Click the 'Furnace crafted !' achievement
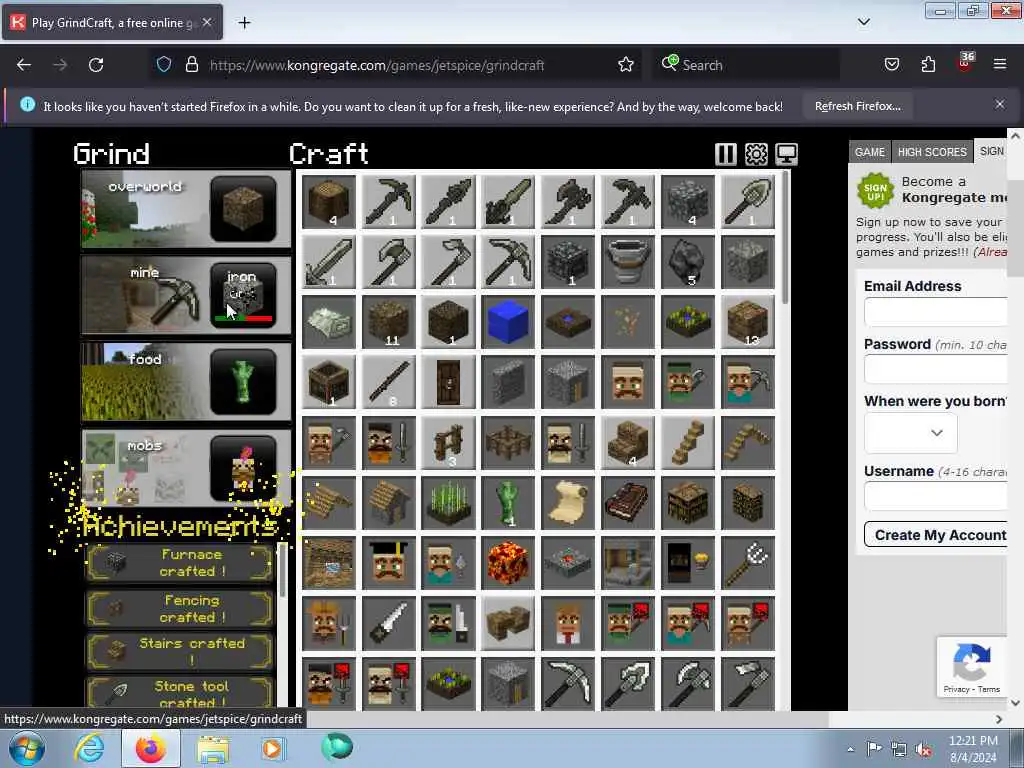Viewport: 1024px width, 768px height. [x=180, y=562]
